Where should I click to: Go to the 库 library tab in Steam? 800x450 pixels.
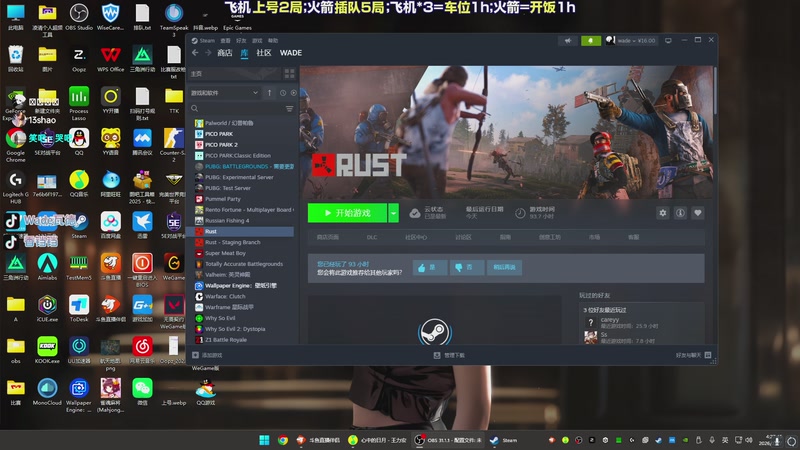(x=244, y=53)
